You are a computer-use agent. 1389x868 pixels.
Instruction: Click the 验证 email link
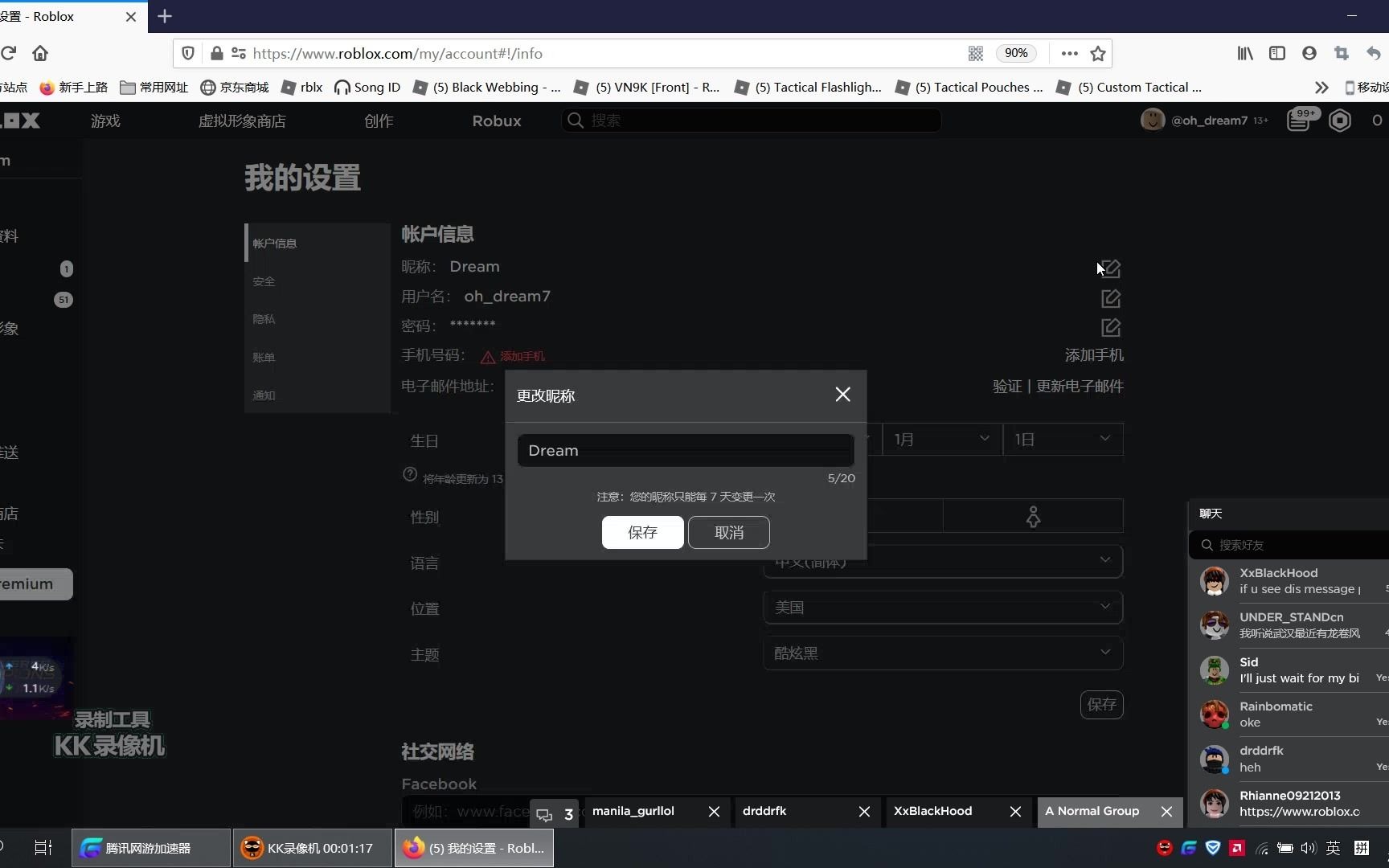[x=1006, y=386]
